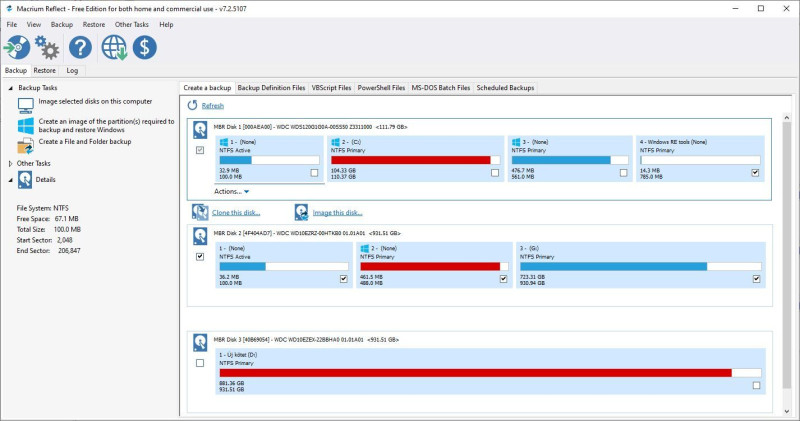
Task: Select Create a File and Folder backup
Action: [x=85, y=141]
